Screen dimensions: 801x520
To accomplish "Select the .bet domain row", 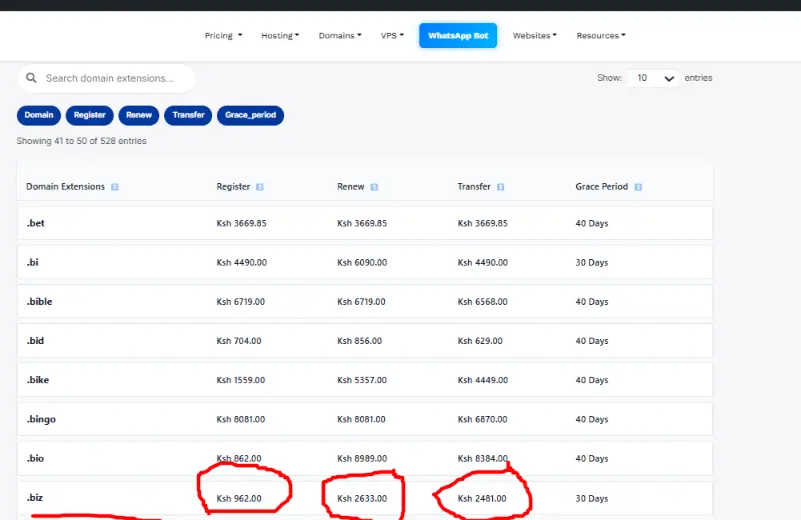I will pos(365,223).
